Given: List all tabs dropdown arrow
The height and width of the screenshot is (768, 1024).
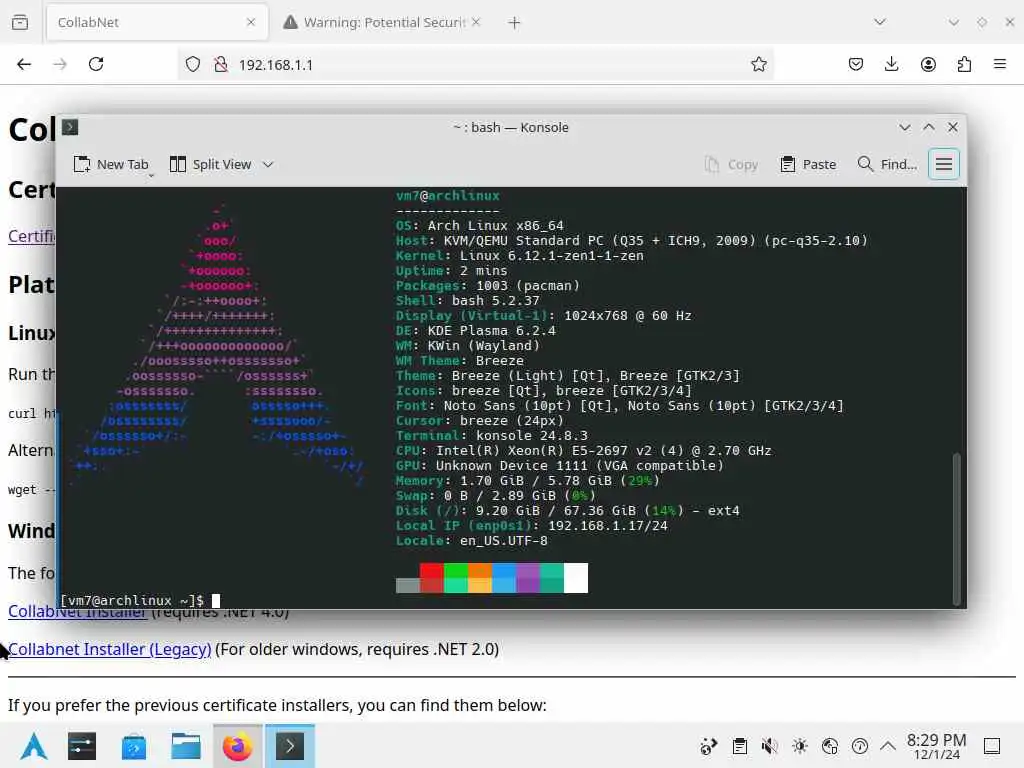Looking at the screenshot, I should (x=880, y=22).
